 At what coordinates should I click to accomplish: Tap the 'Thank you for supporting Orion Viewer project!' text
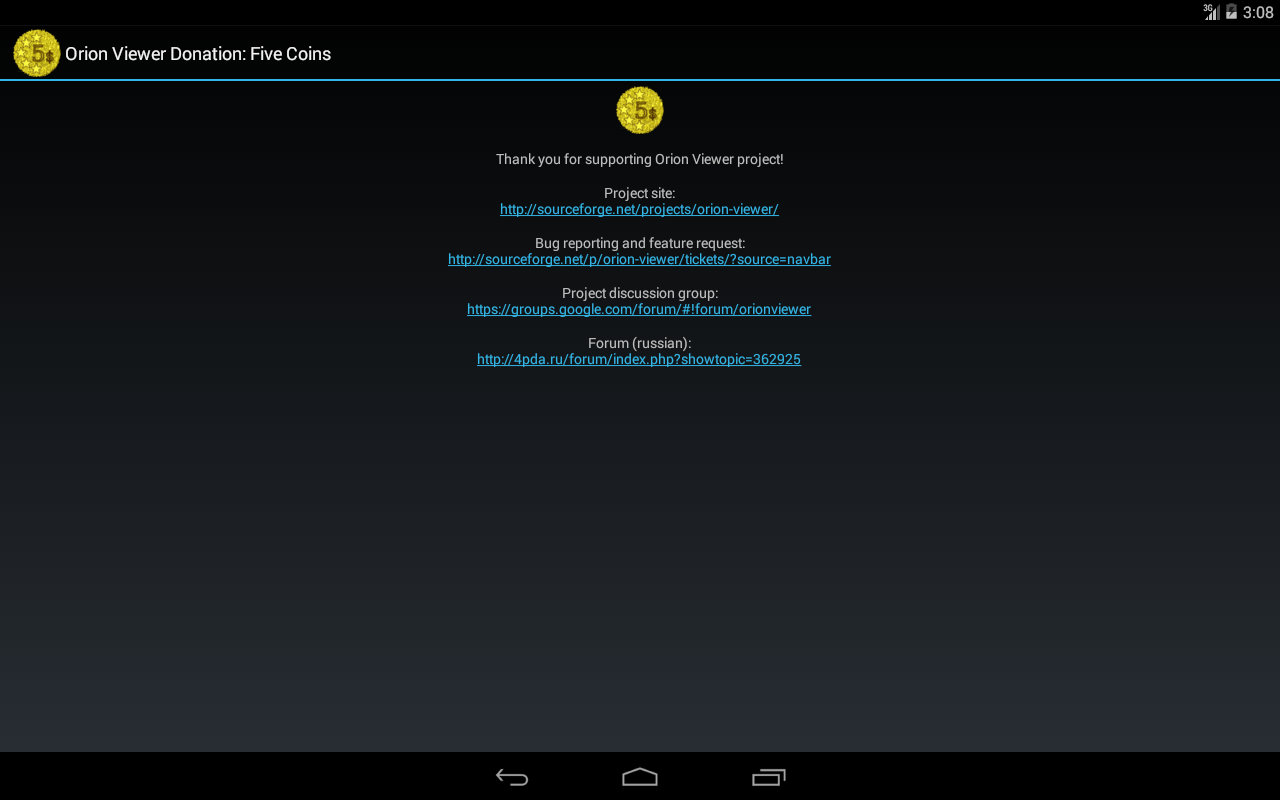coord(640,159)
